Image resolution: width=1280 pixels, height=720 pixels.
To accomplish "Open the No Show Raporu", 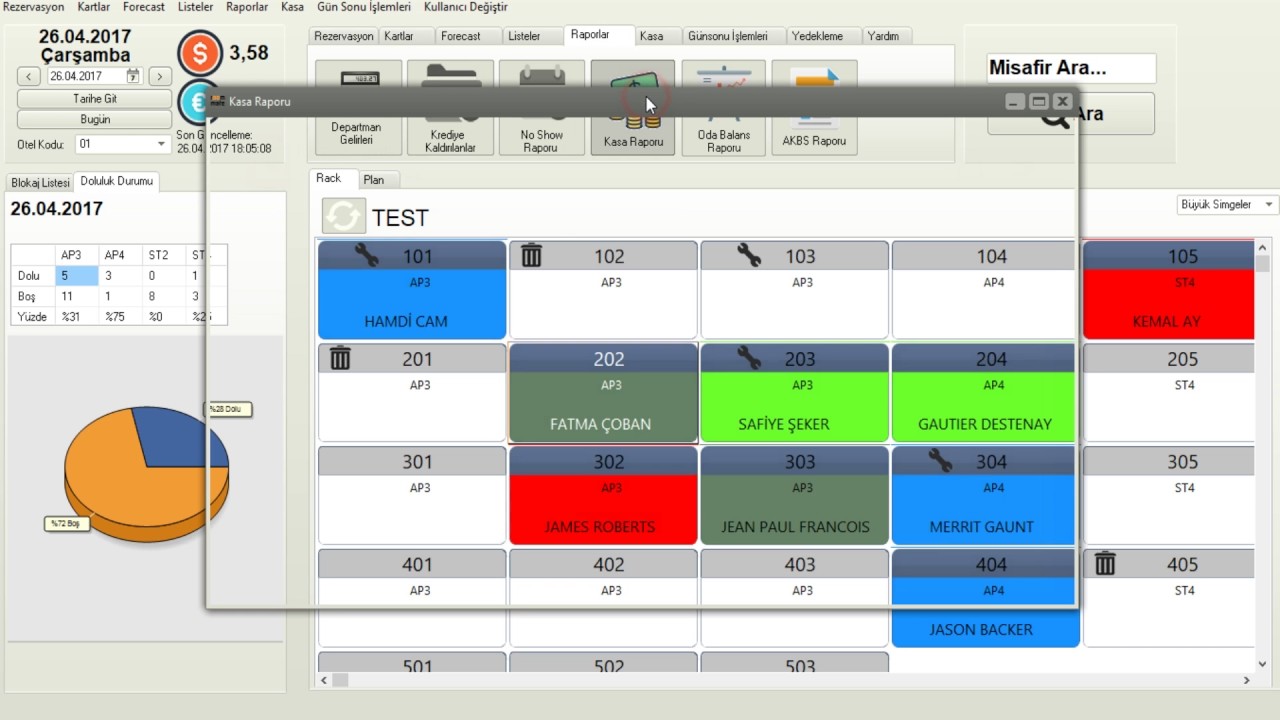I will tap(541, 108).
